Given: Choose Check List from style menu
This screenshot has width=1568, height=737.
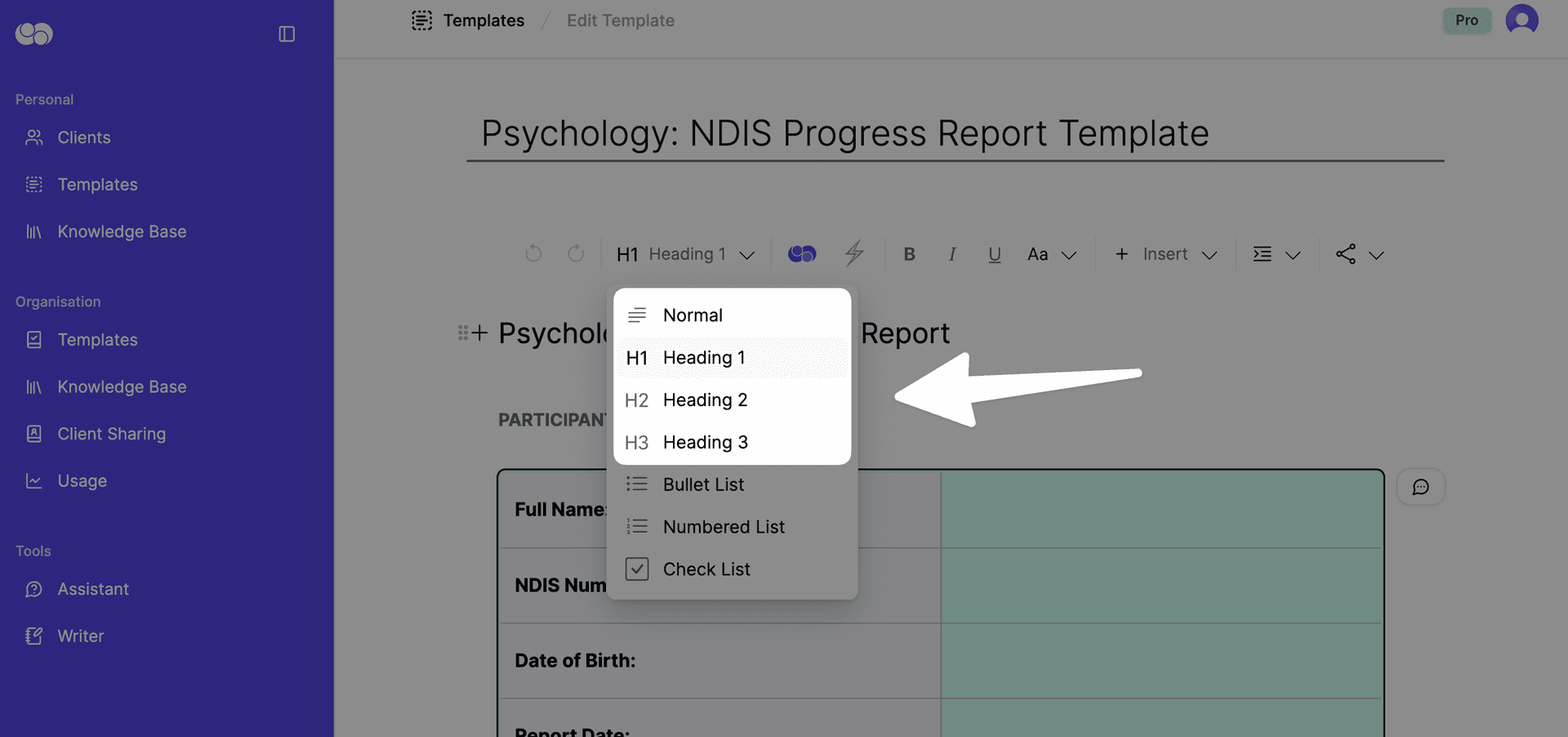Looking at the screenshot, I should click(706, 569).
